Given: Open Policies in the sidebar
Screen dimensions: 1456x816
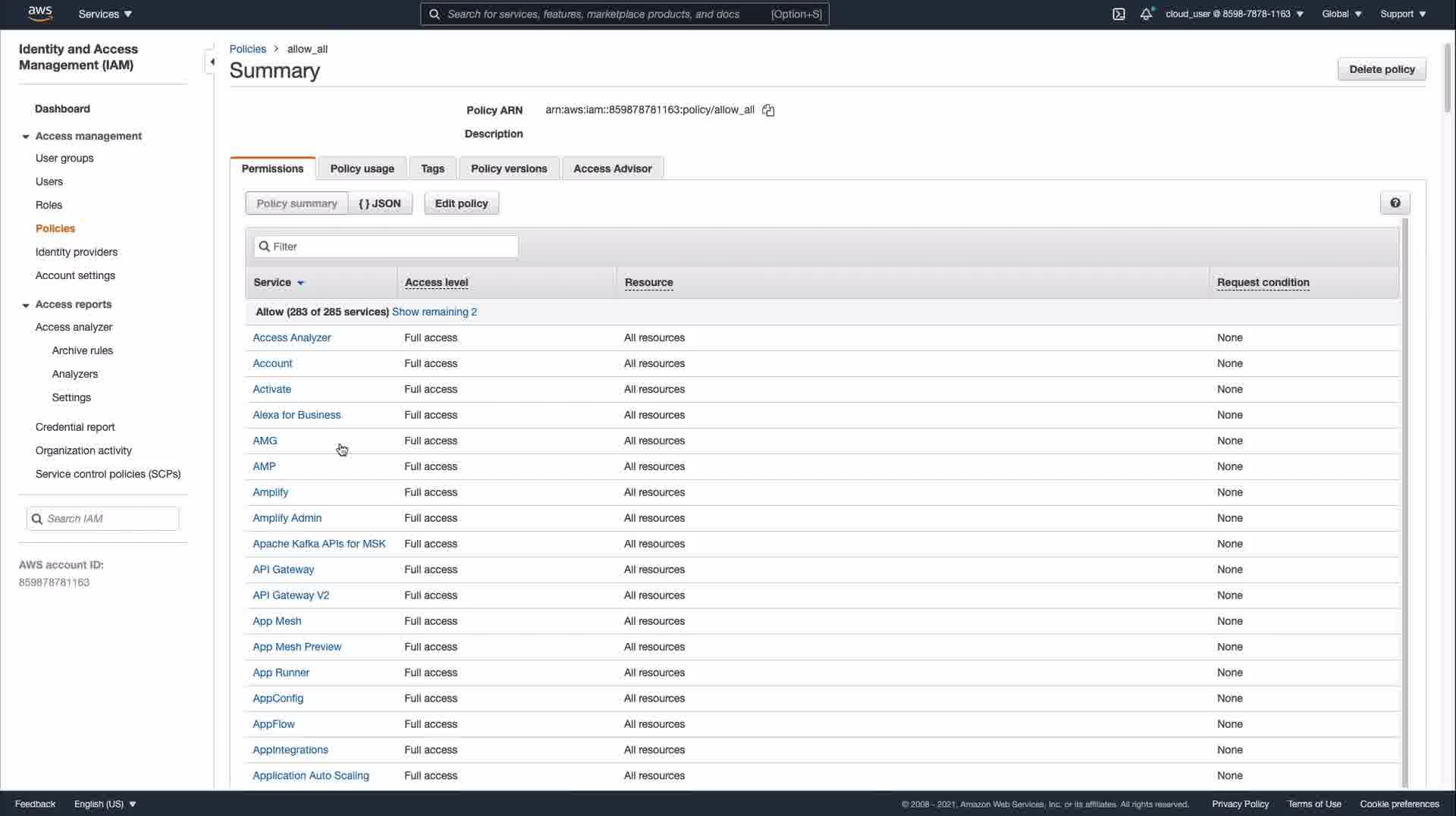Looking at the screenshot, I should 55,228.
